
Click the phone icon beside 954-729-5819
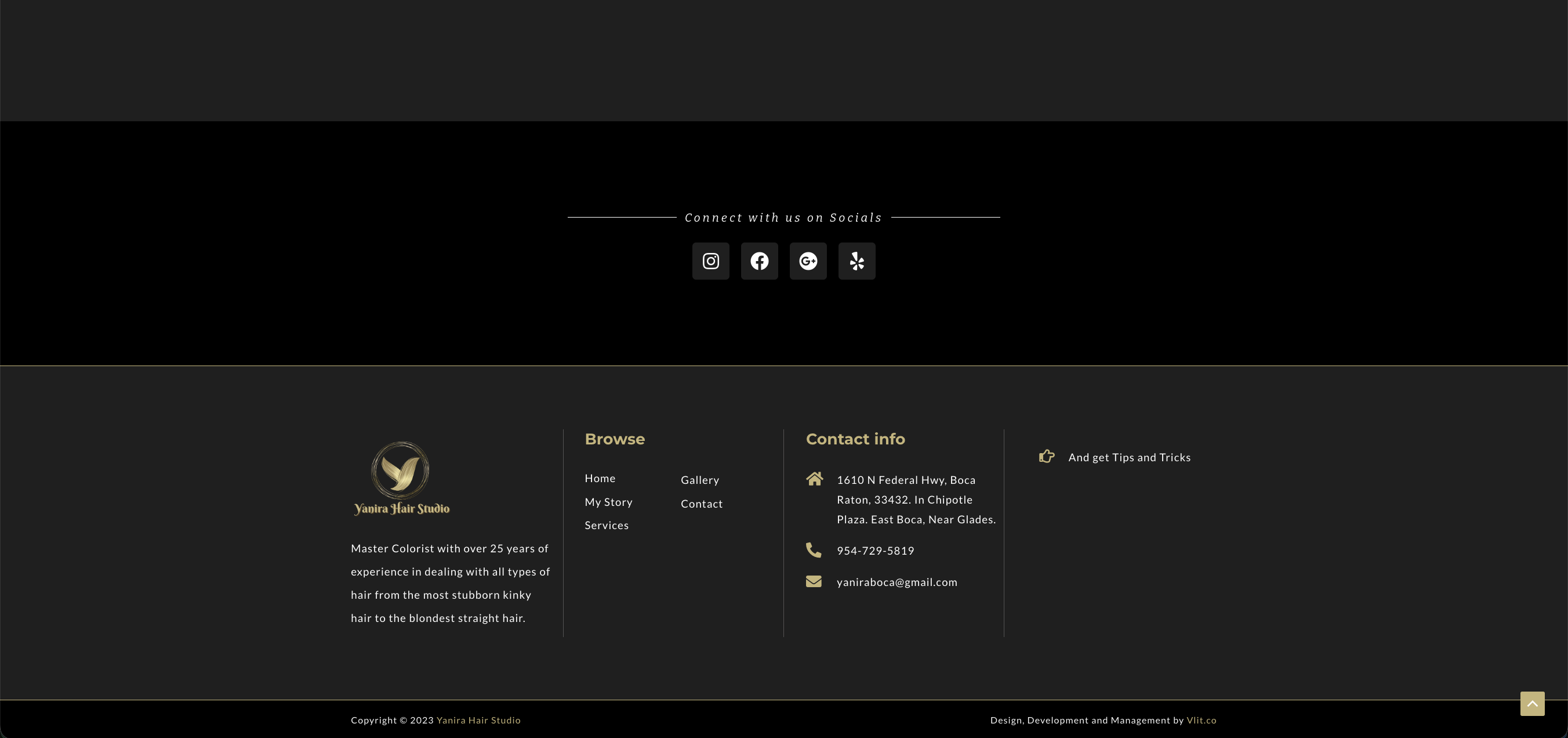coord(813,550)
